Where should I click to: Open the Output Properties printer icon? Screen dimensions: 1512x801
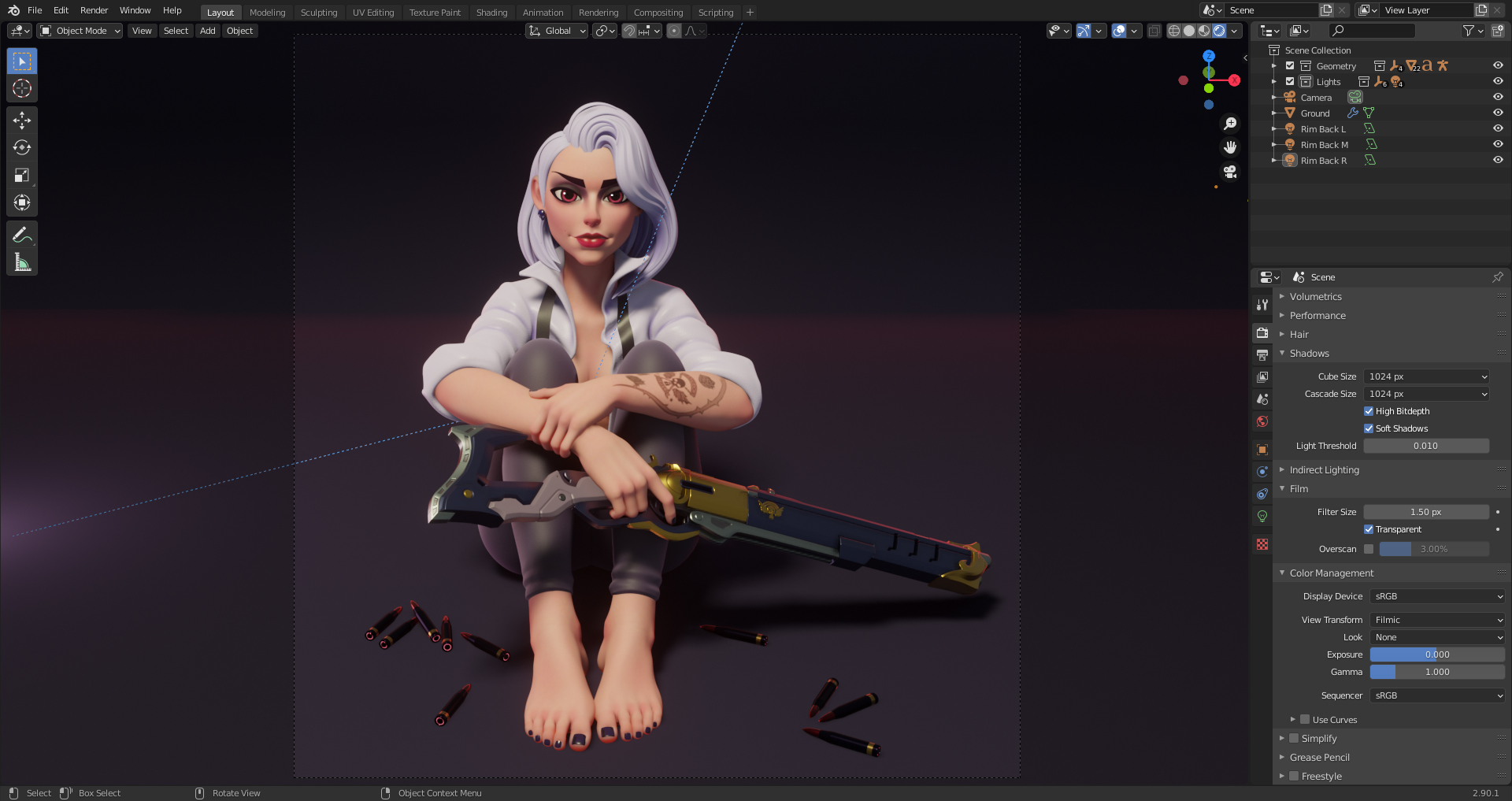coord(1262,354)
